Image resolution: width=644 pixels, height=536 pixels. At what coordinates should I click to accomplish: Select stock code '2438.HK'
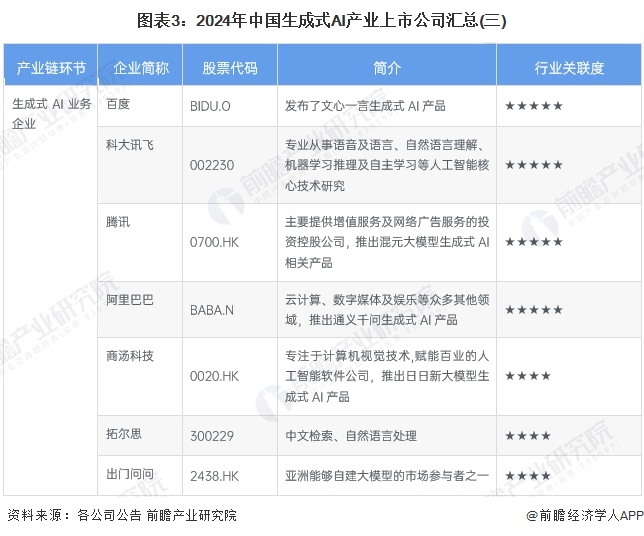click(214, 476)
